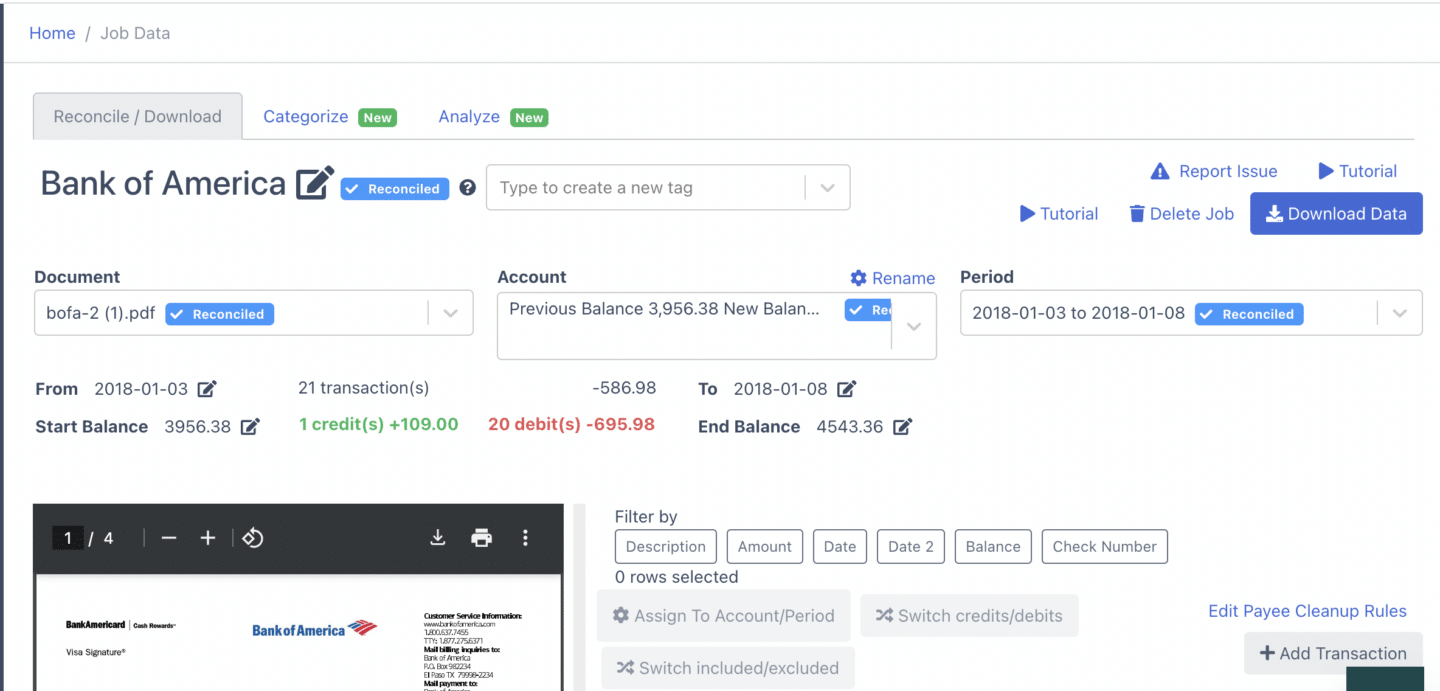The width and height of the screenshot is (1440, 691).
Task: Open PDF viewer more options menu
Action: click(525, 538)
